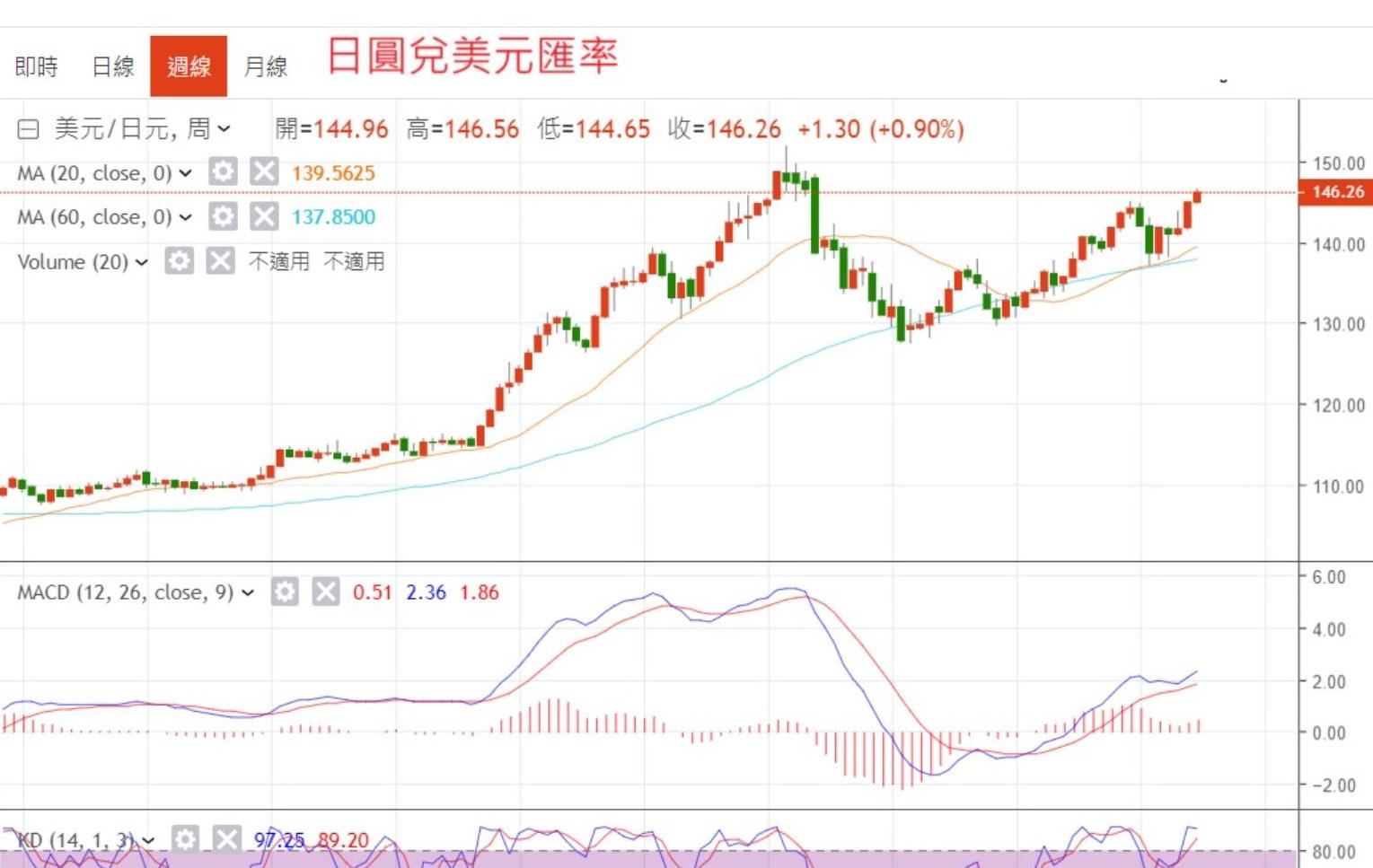Remove the MA (20, close, 0) indicator

(x=263, y=172)
